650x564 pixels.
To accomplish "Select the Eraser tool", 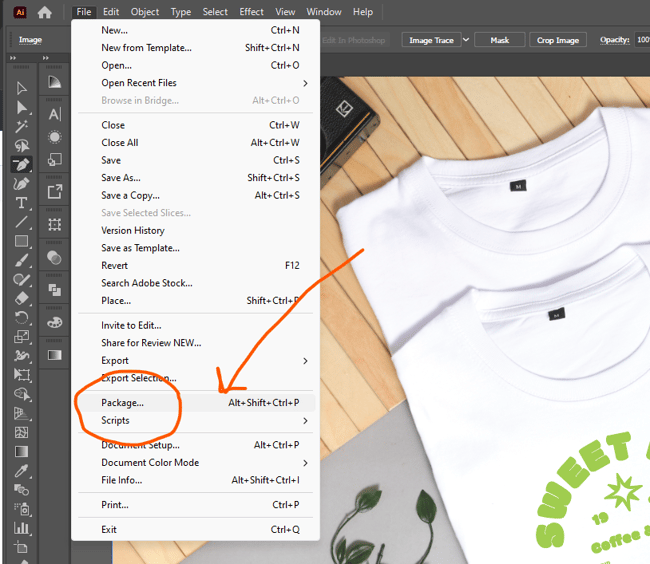I will click(x=22, y=298).
